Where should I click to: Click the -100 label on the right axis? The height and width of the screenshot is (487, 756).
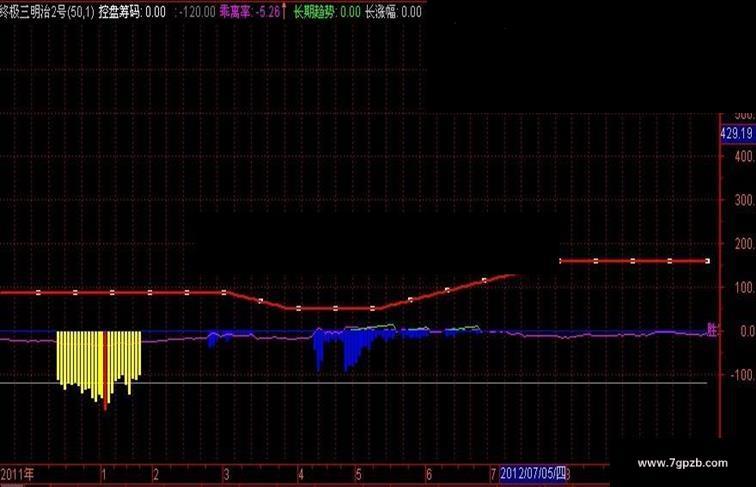[743, 374]
